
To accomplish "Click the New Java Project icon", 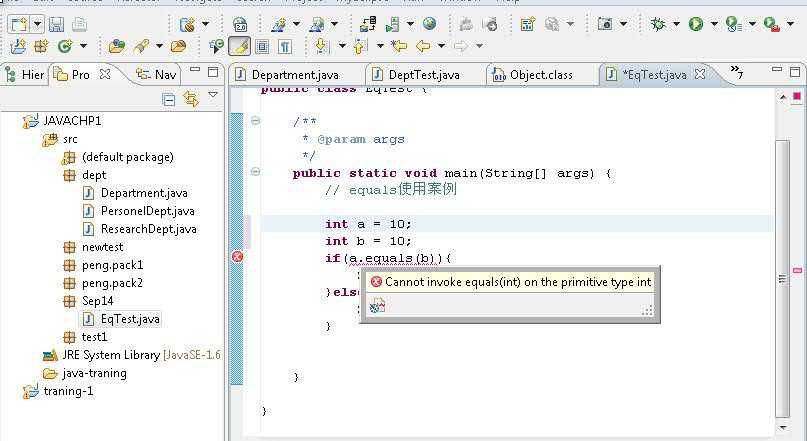I will pyautogui.click(x=17, y=46).
